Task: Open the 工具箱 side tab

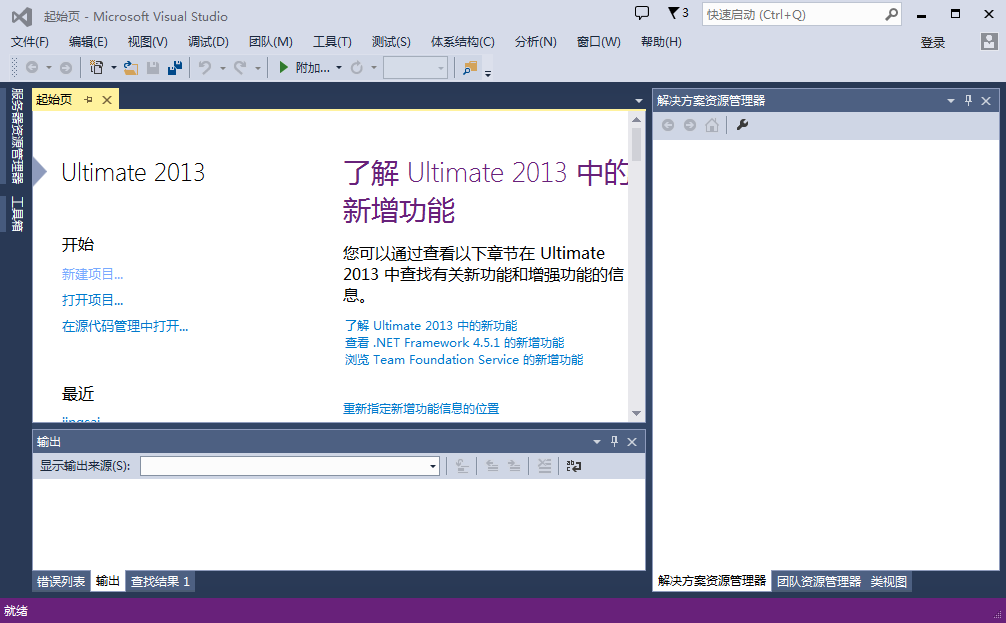Action: click(17, 214)
